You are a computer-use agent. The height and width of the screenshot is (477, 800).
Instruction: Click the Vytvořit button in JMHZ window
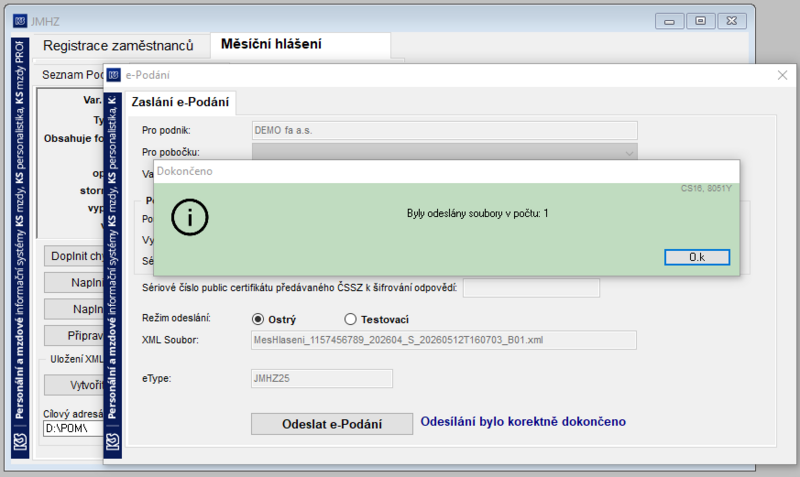point(74,385)
